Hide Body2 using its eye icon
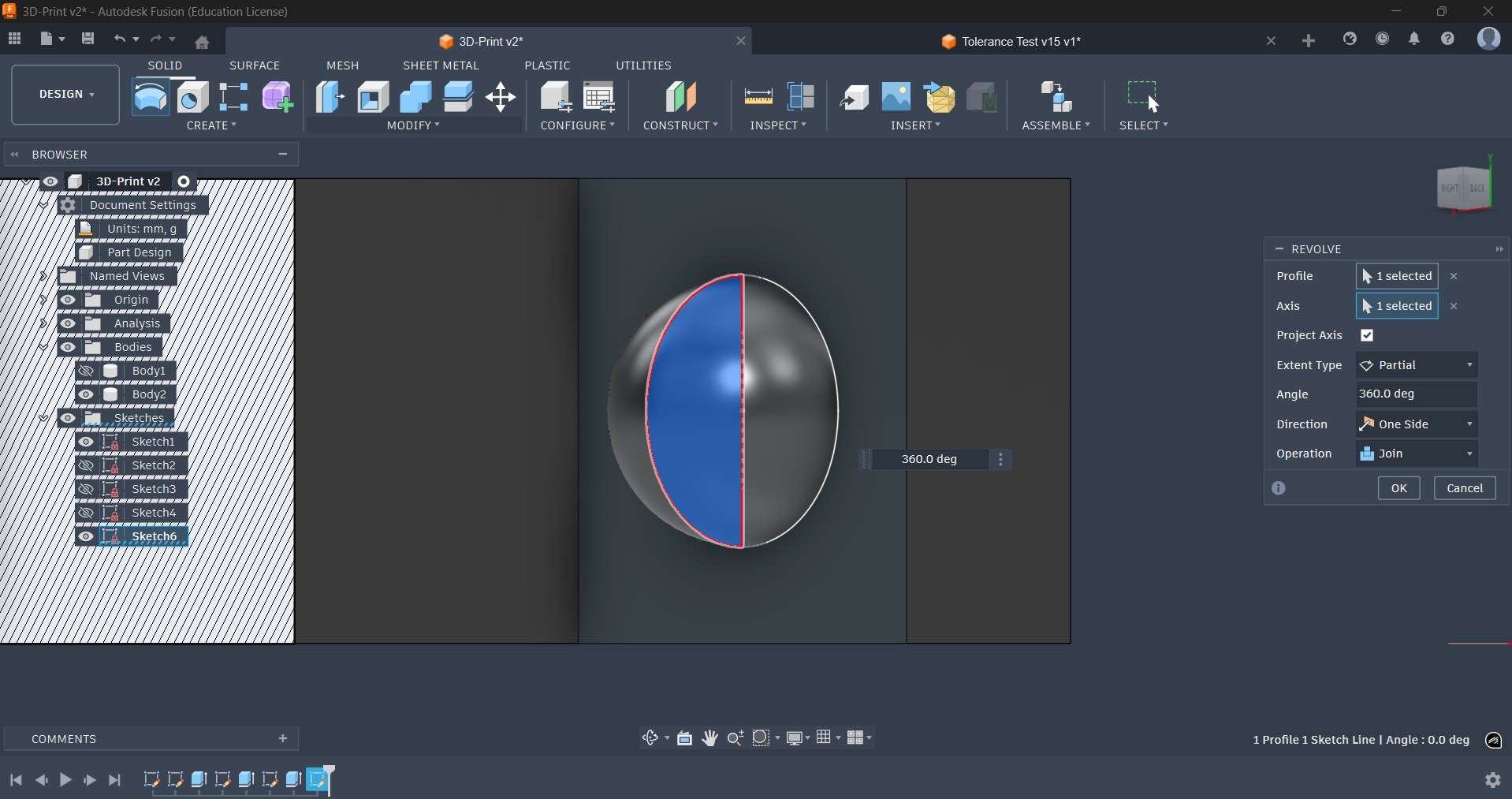Image resolution: width=1512 pixels, height=799 pixels. 87,394
